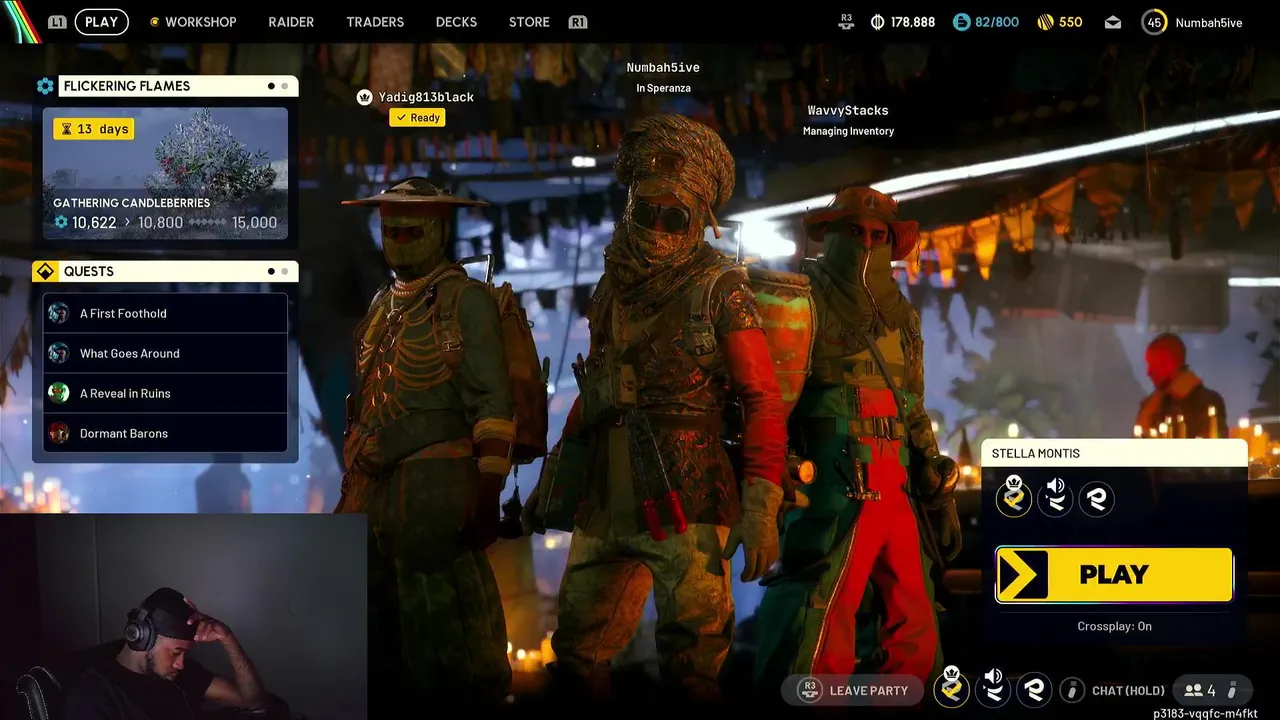The image size is (1280, 720).
Task: Open A Reveal in Ruins quest
Action: pos(165,393)
